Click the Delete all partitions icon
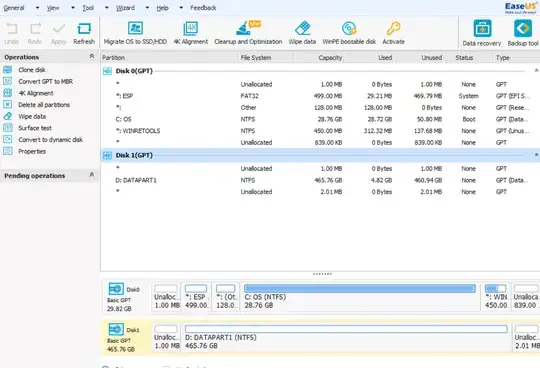This screenshot has height=368, width=540. tap(8, 105)
